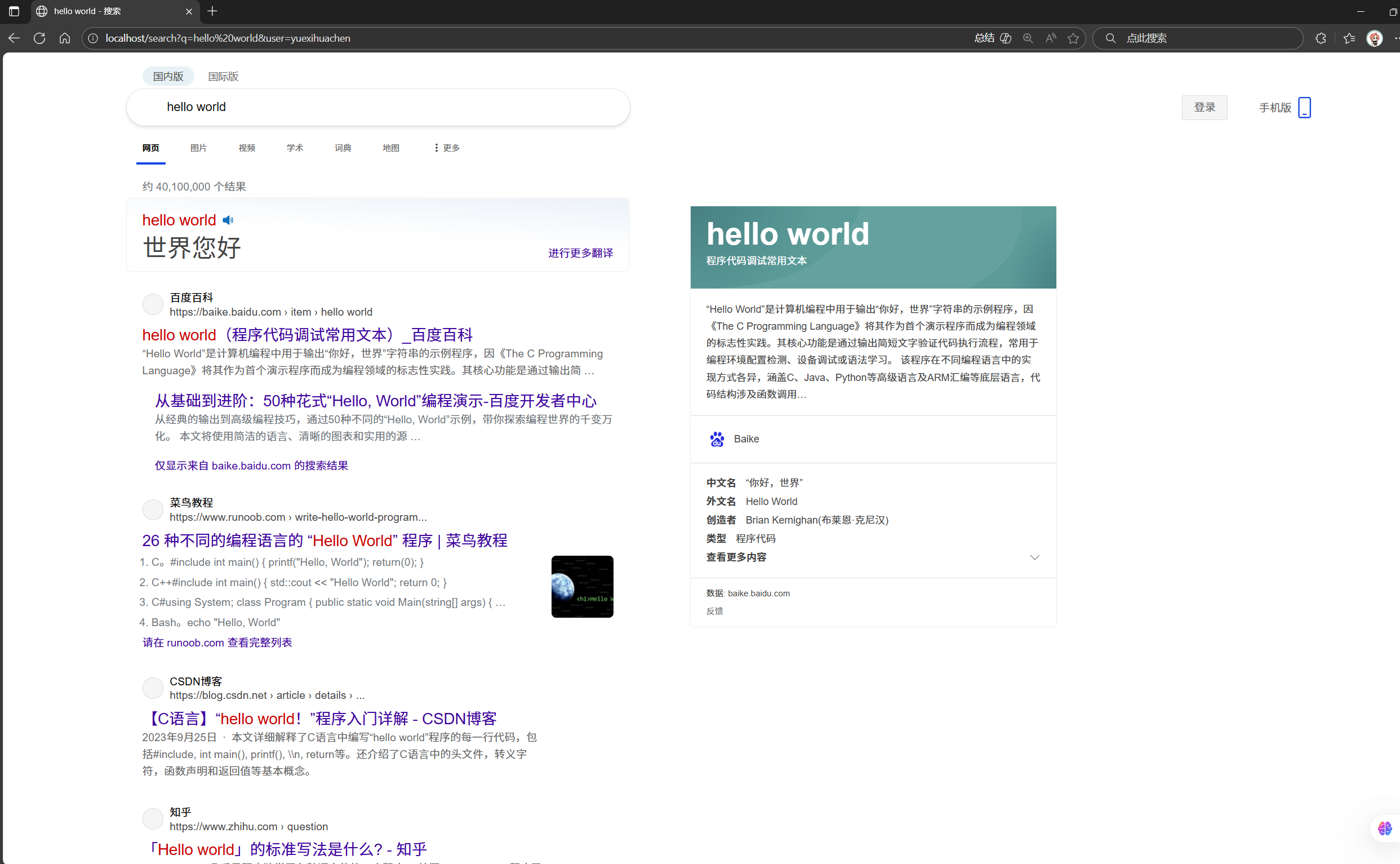Viewport: 1400px width, 864px height.
Task: Click the https://www.zhihu.com › question URL
Action: [248, 826]
